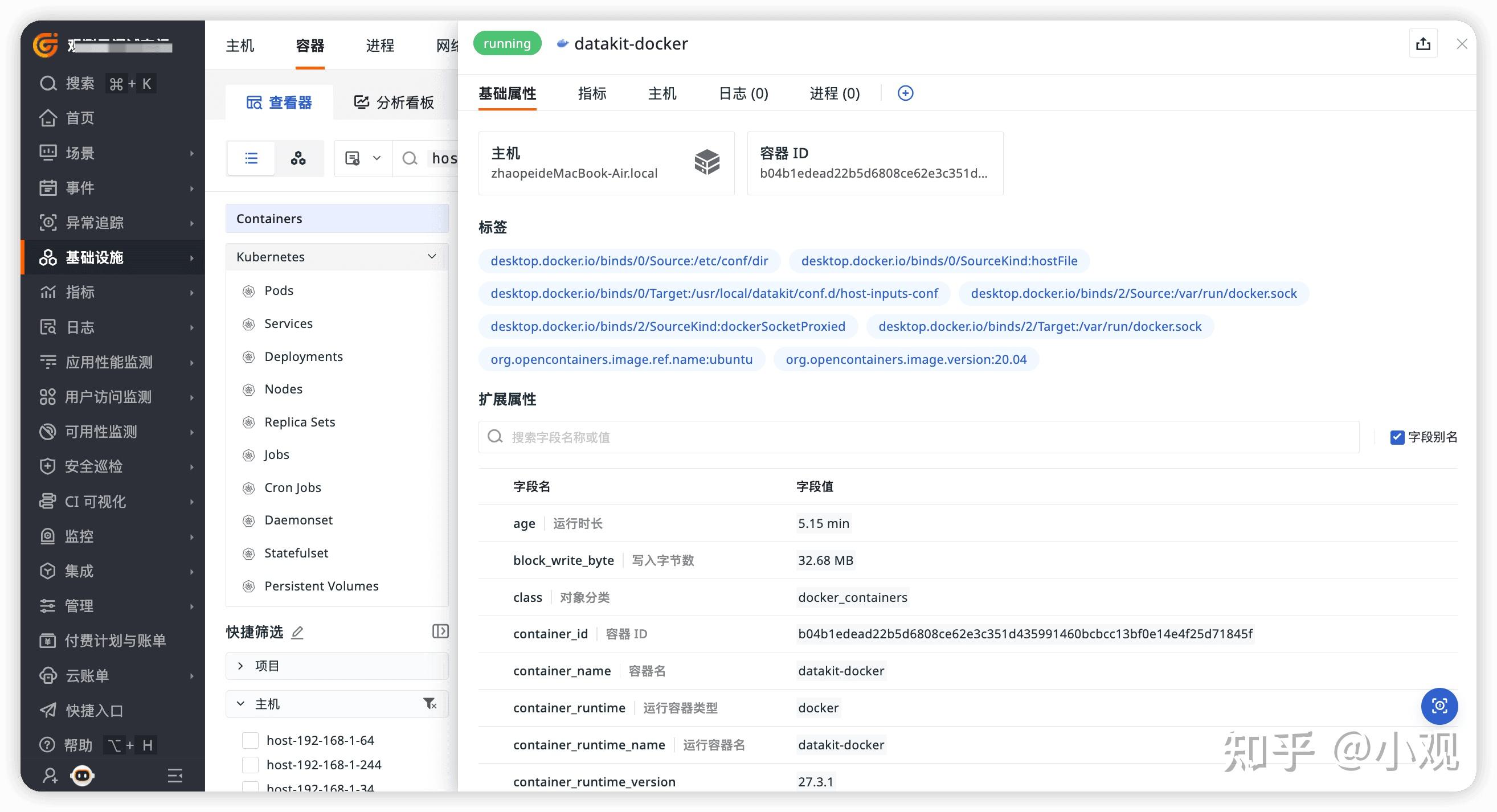Check the host-192-168-1-244 checkbox
The width and height of the screenshot is (1497, 812).
click(250, 764)
